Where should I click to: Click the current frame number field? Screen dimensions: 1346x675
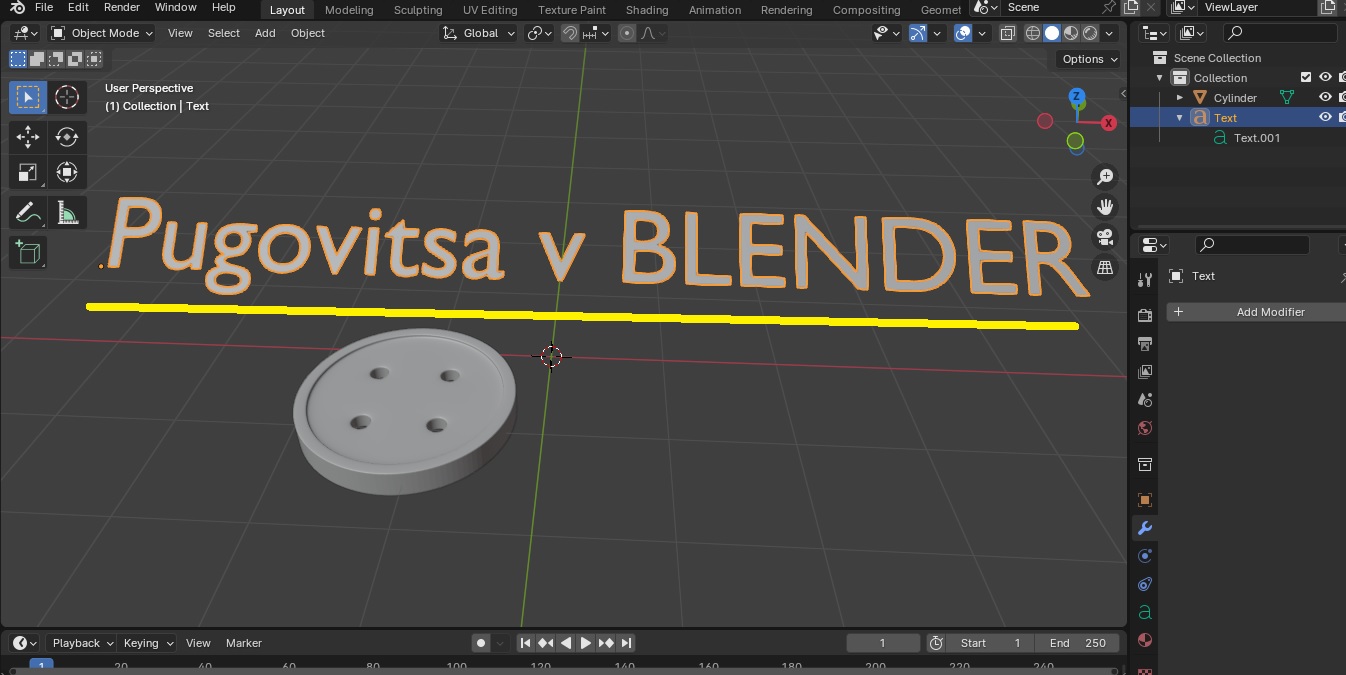pos(883,643)
